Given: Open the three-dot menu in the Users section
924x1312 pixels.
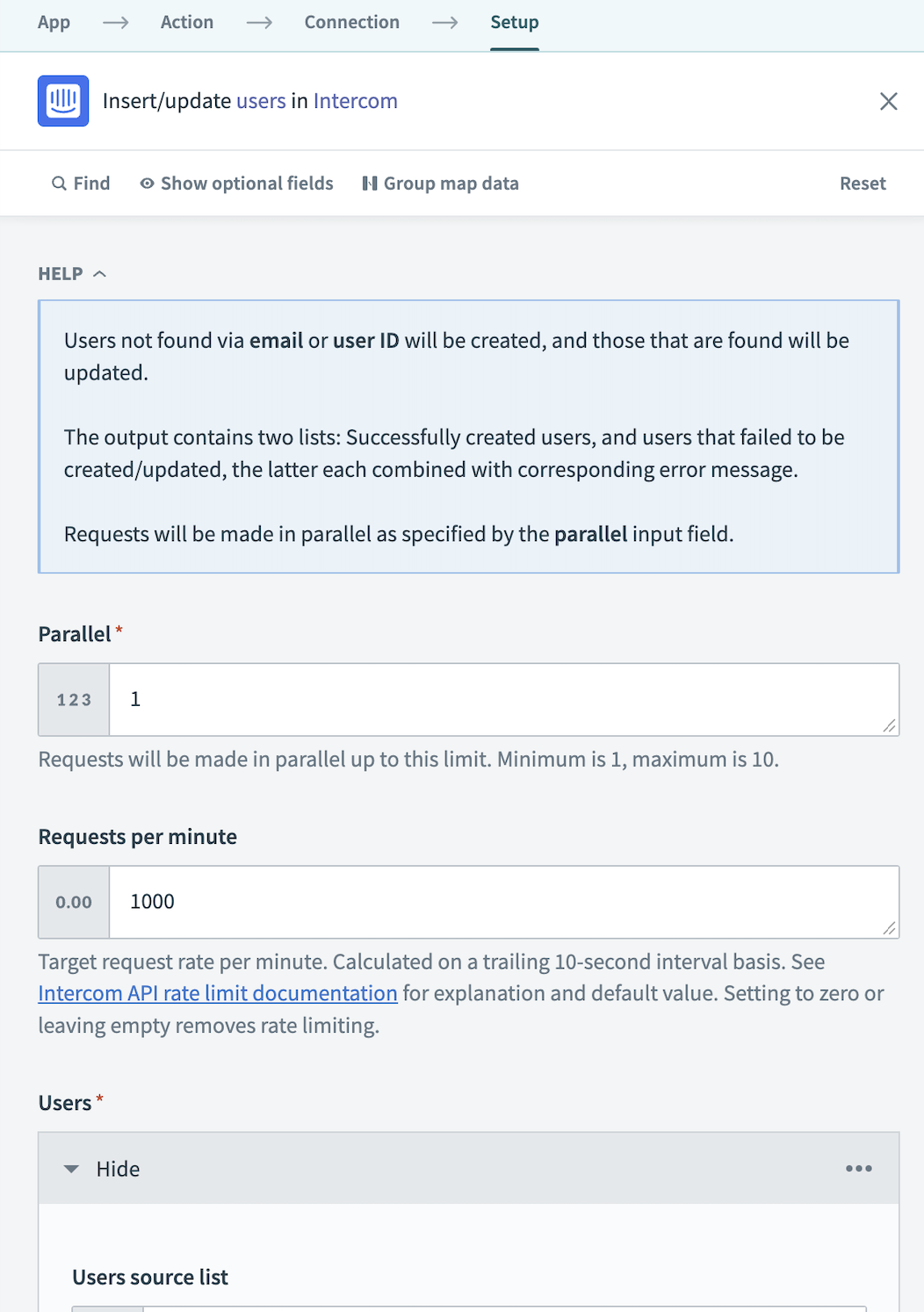Looking at the screenshot, I should pos(858,1168).
